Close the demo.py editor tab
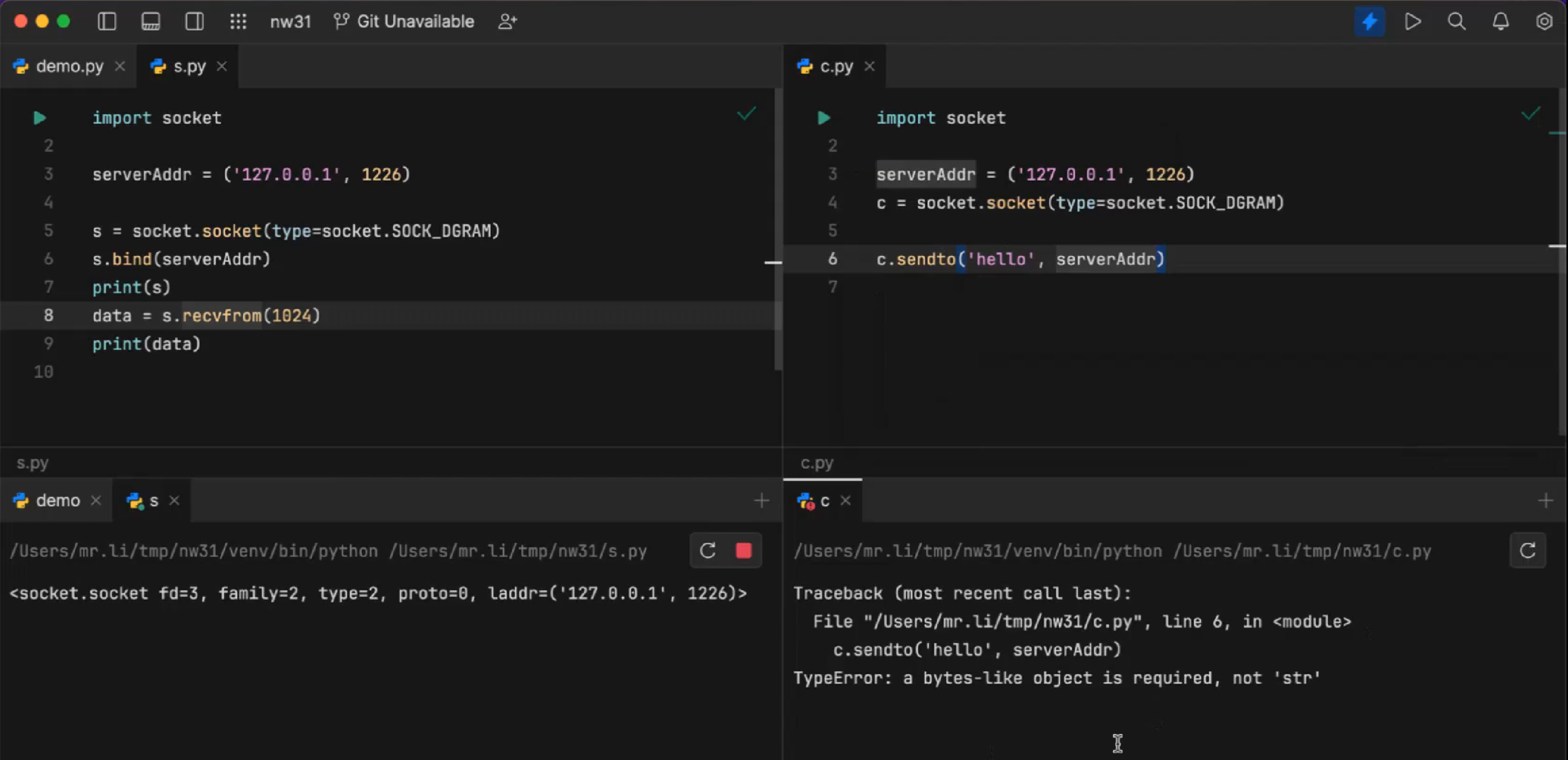The image size is (1568, 760). coord(120,67)
